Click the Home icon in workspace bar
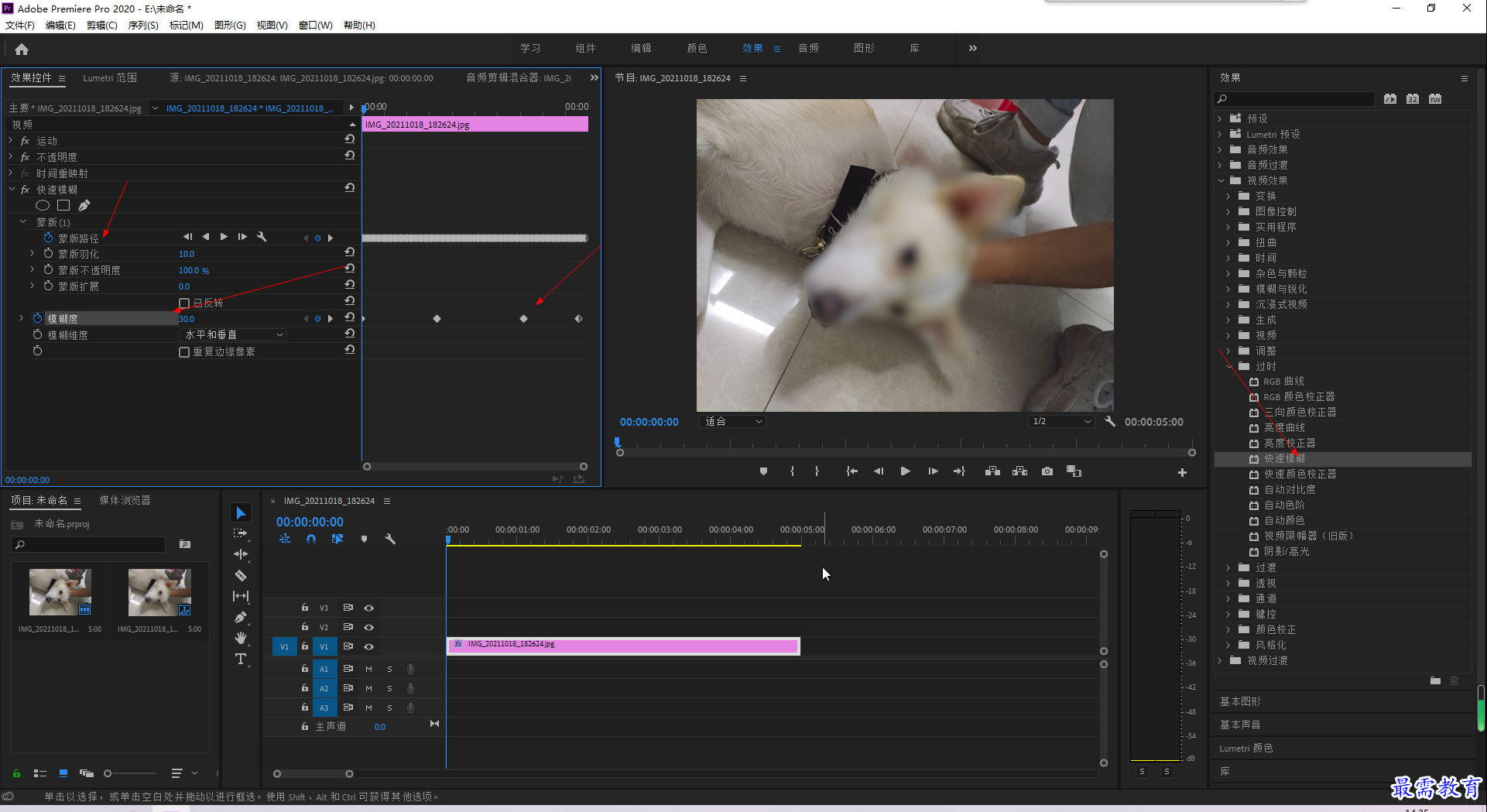The image size is (1487, 812). click(22, 50)
